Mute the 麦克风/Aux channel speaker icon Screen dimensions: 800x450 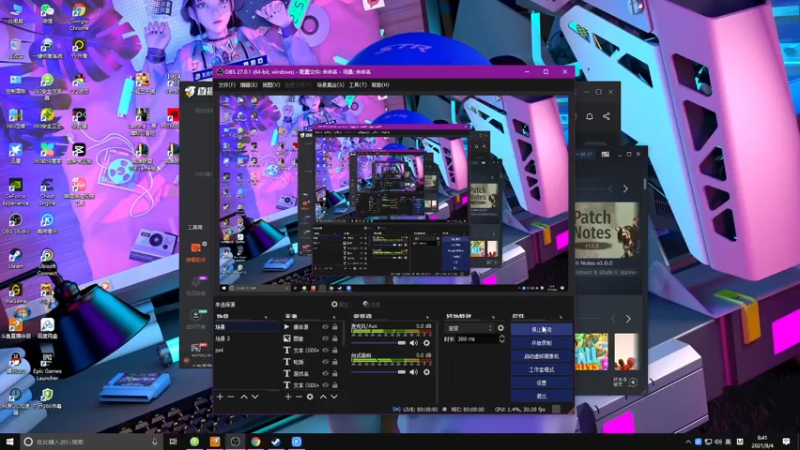(x=414, y=343)
